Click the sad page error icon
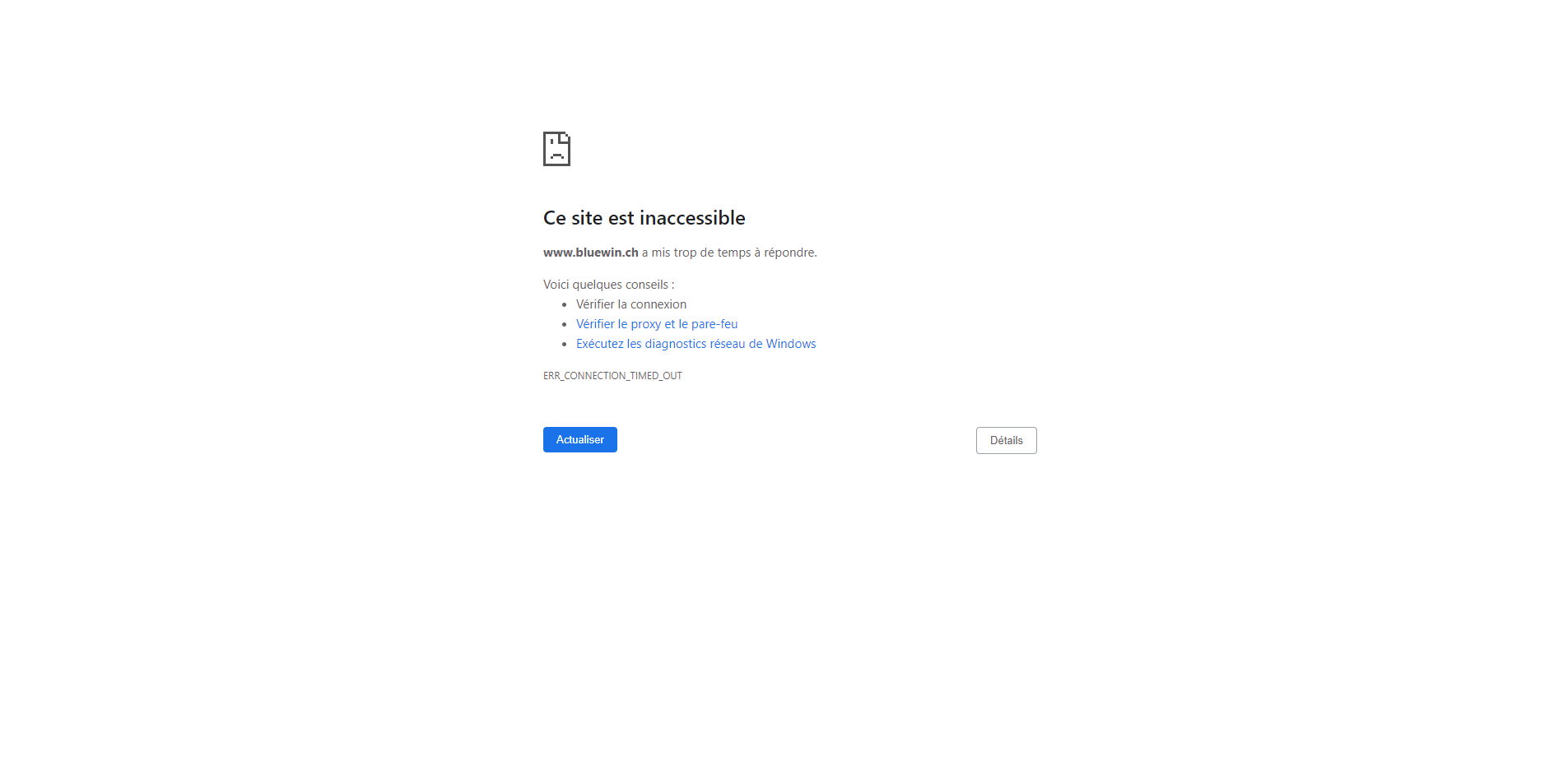The width and height of the screenshot is (1568, 765). tap(556, 149)
